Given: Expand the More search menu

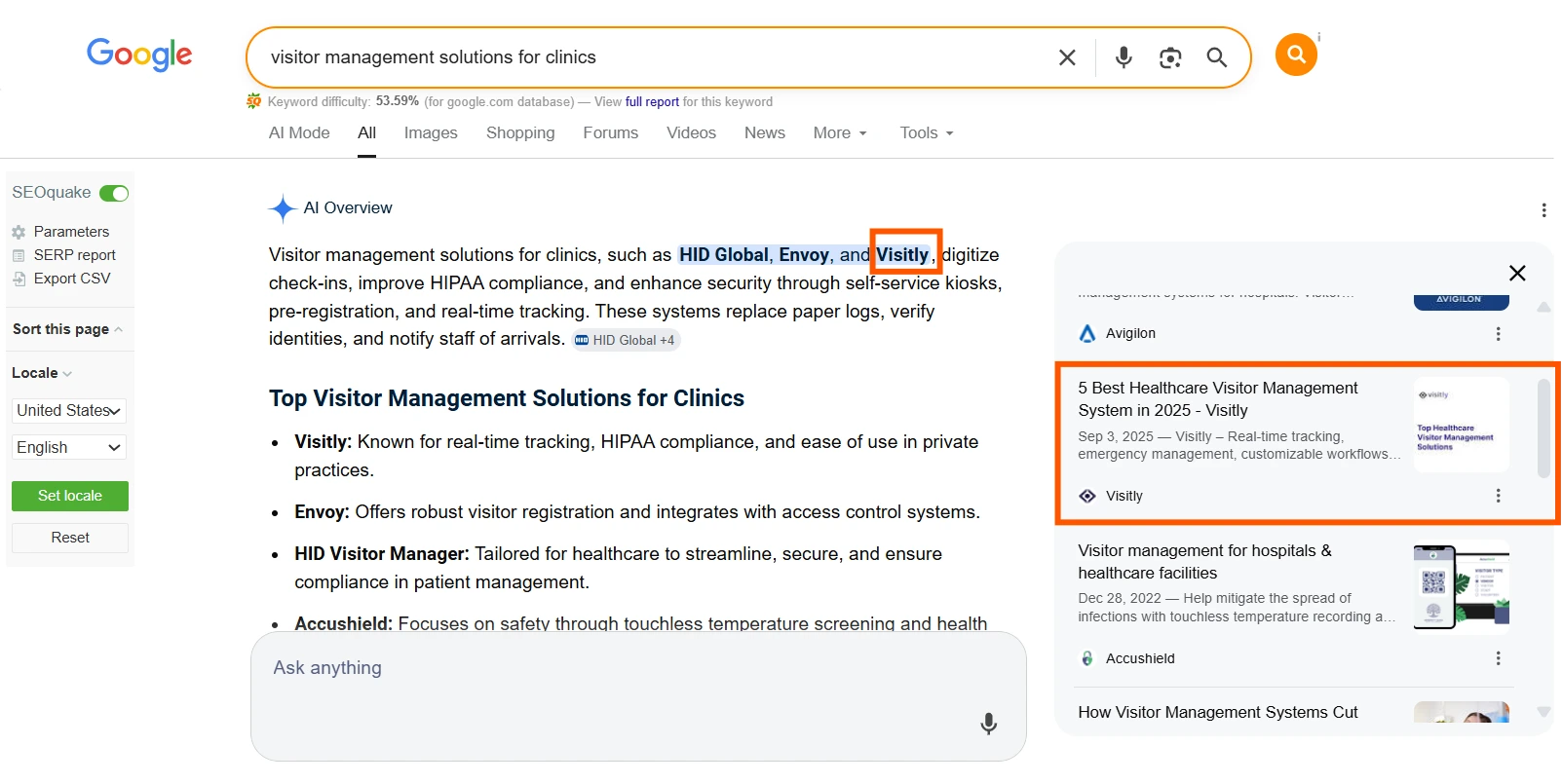Looking at the screenshot, I should pos(840,133).
